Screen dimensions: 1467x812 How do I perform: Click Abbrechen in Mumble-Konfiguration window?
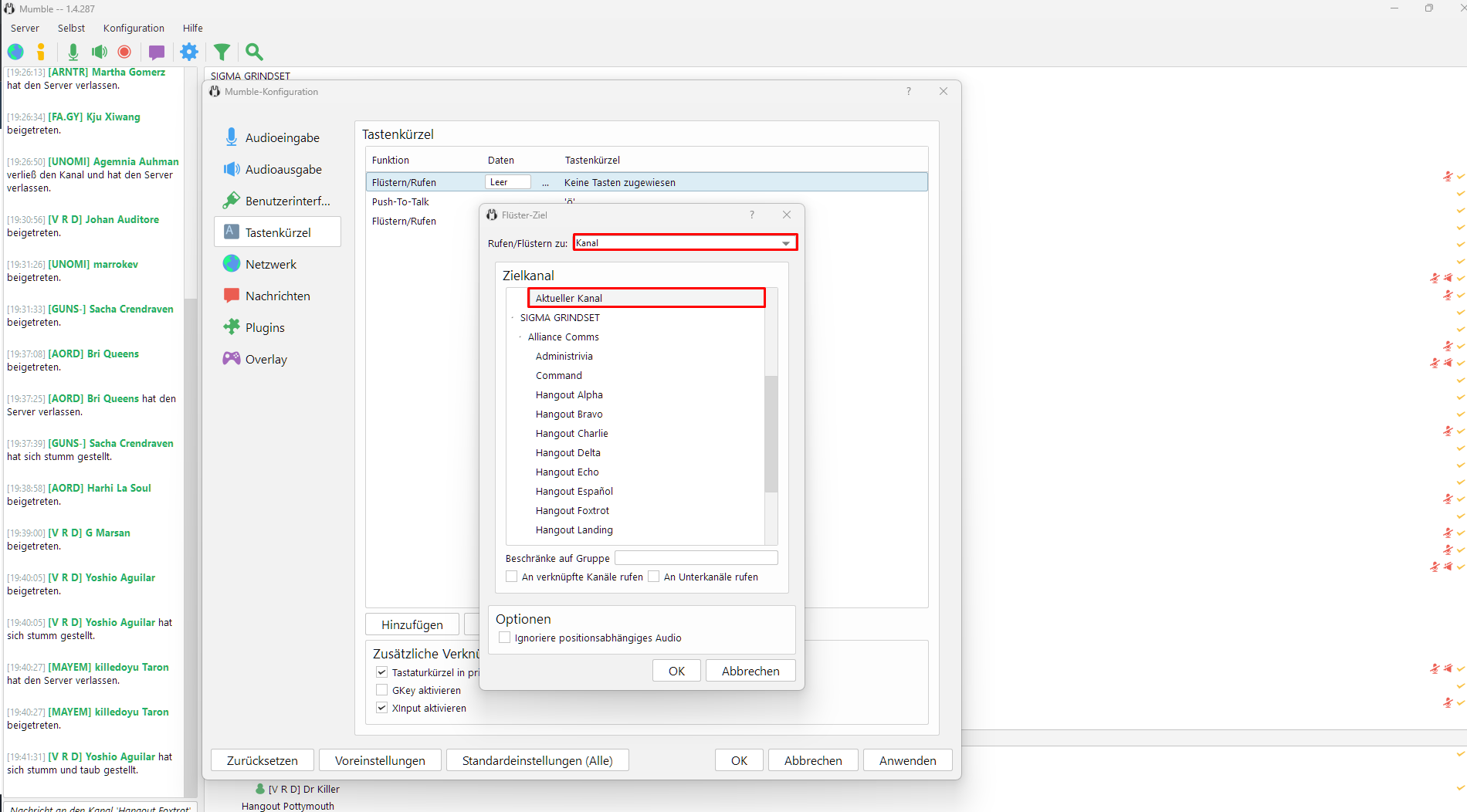(813, 760)
